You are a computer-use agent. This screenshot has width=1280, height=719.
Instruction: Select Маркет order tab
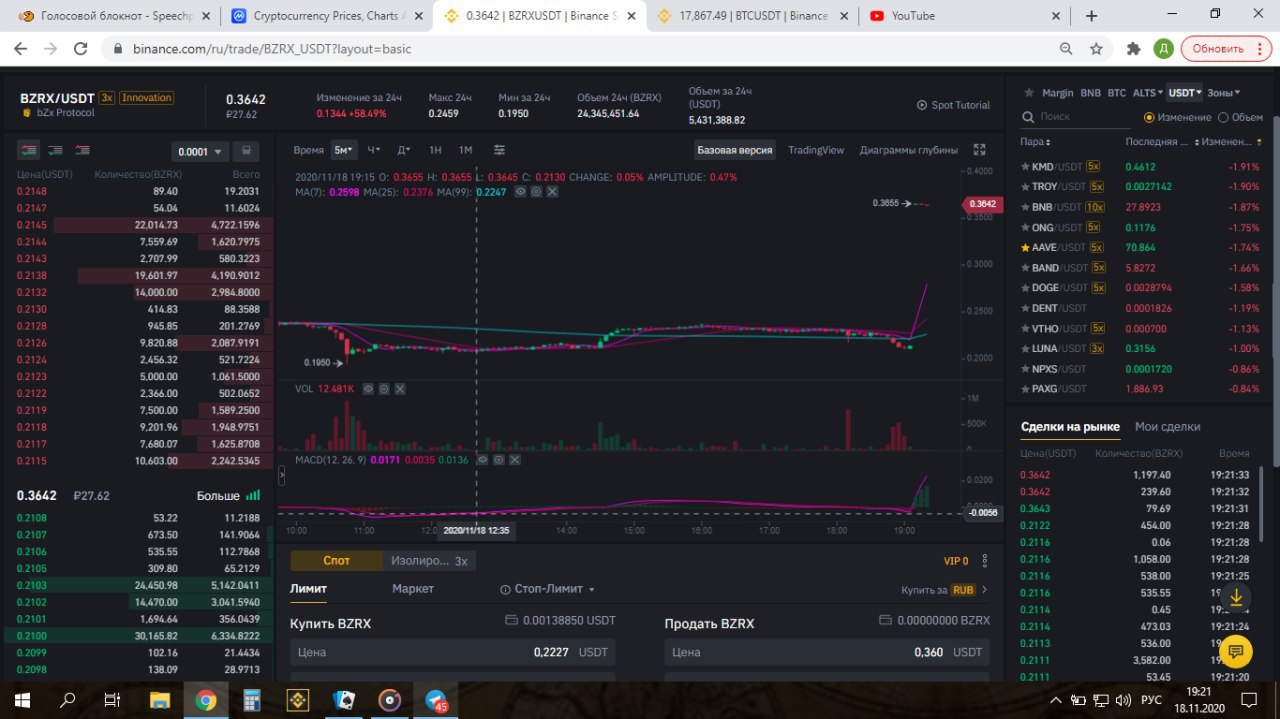click(413, 589)
